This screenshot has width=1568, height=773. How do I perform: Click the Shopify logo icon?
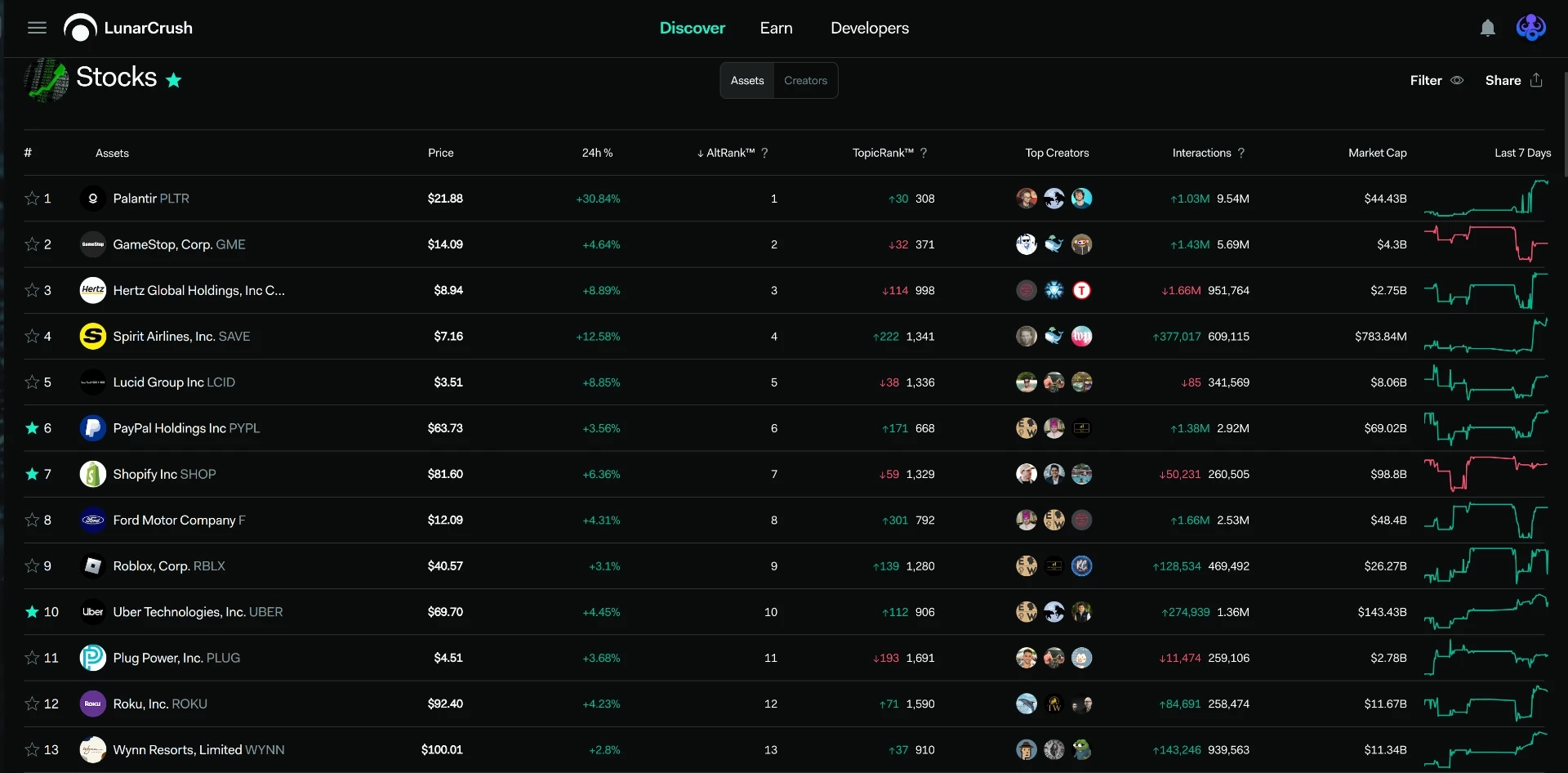pos(93,474)
